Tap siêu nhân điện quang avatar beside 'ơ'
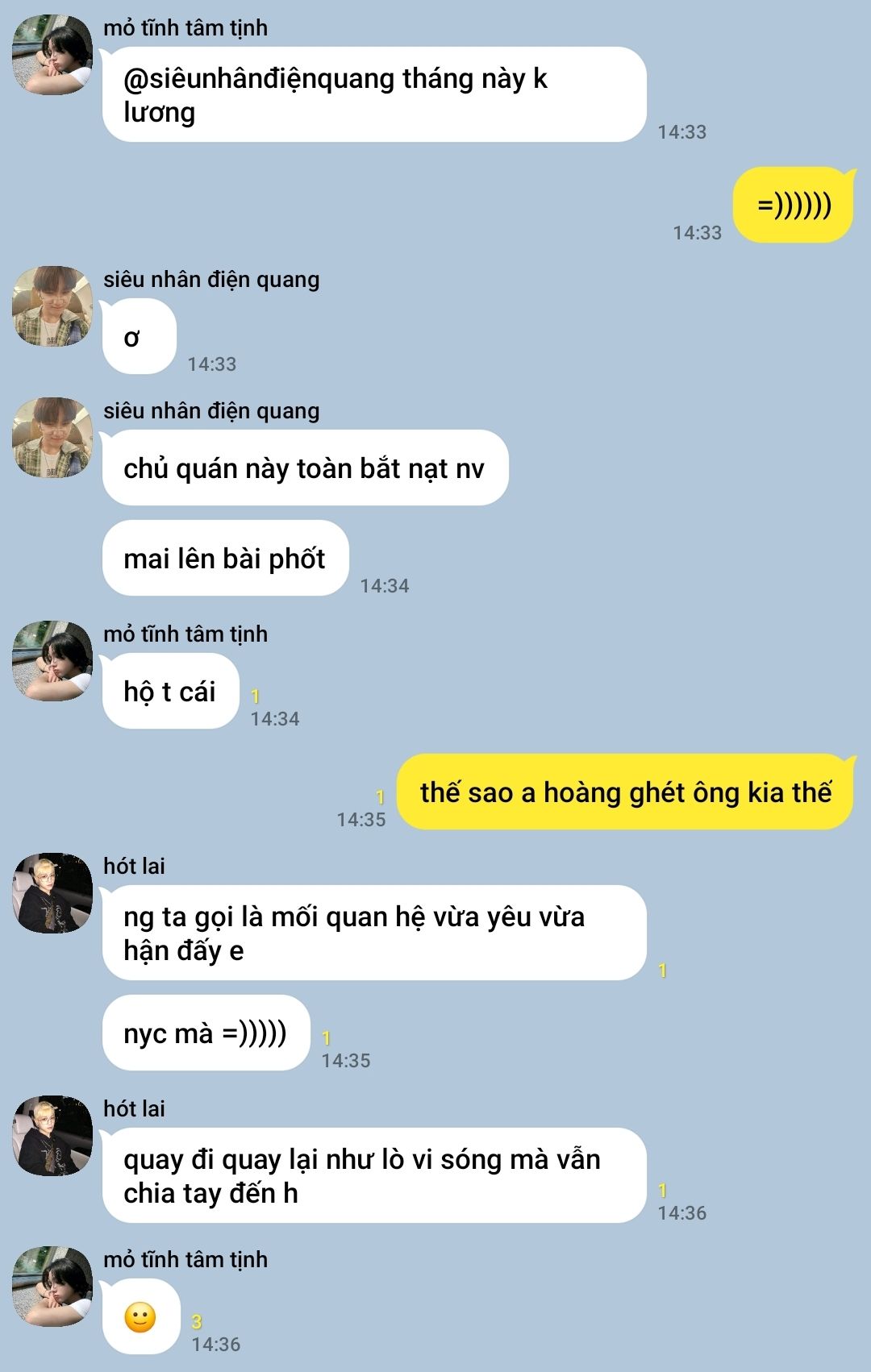871x1372 pixels. [x=52, y=306]
